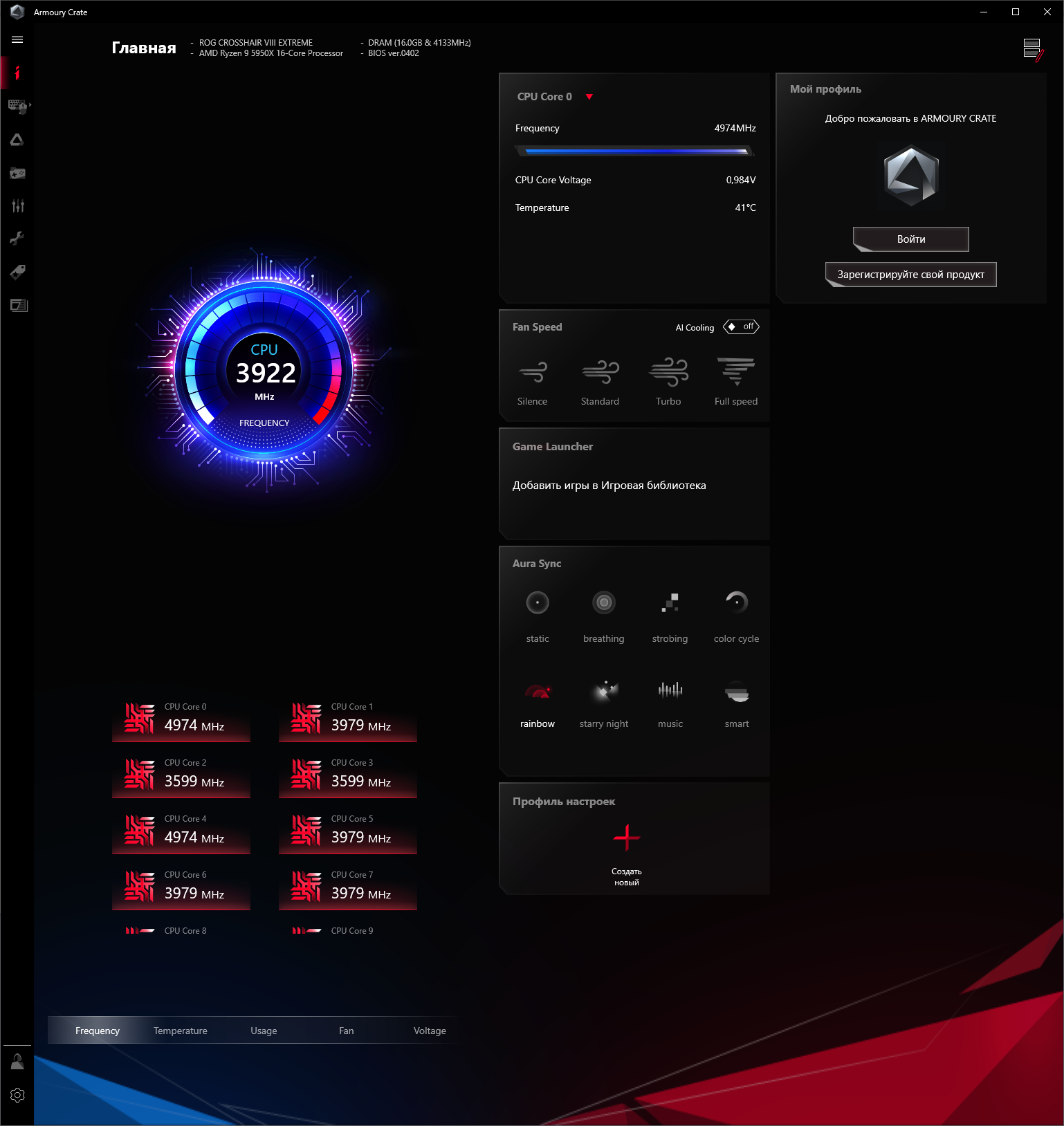Screen dimensions: 1064x1126
Task: Click the AMD Ryzen 9 5950X processor text
Action: click(x=271, y=53)
